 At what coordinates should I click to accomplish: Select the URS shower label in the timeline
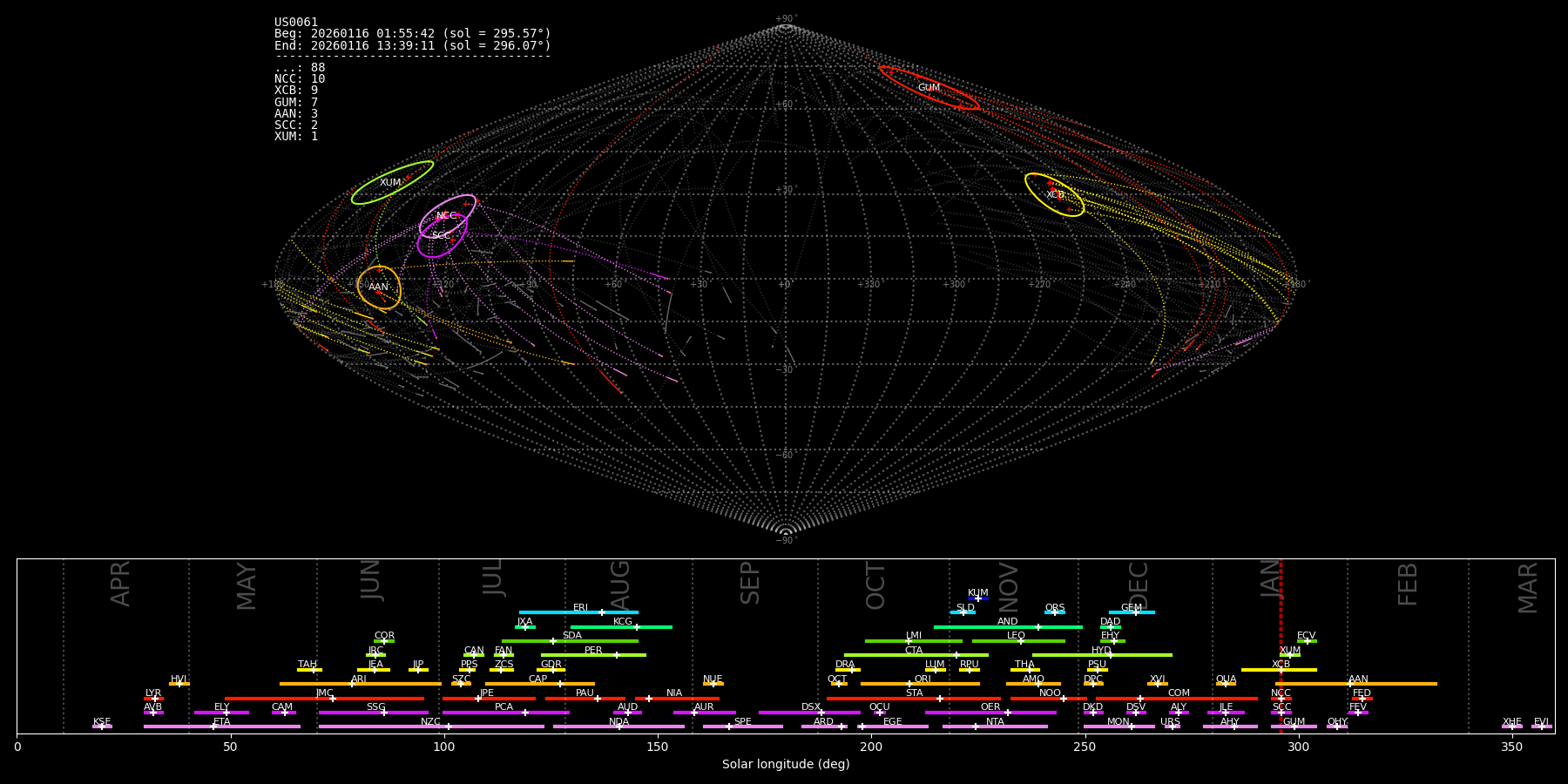point(1170,722)
